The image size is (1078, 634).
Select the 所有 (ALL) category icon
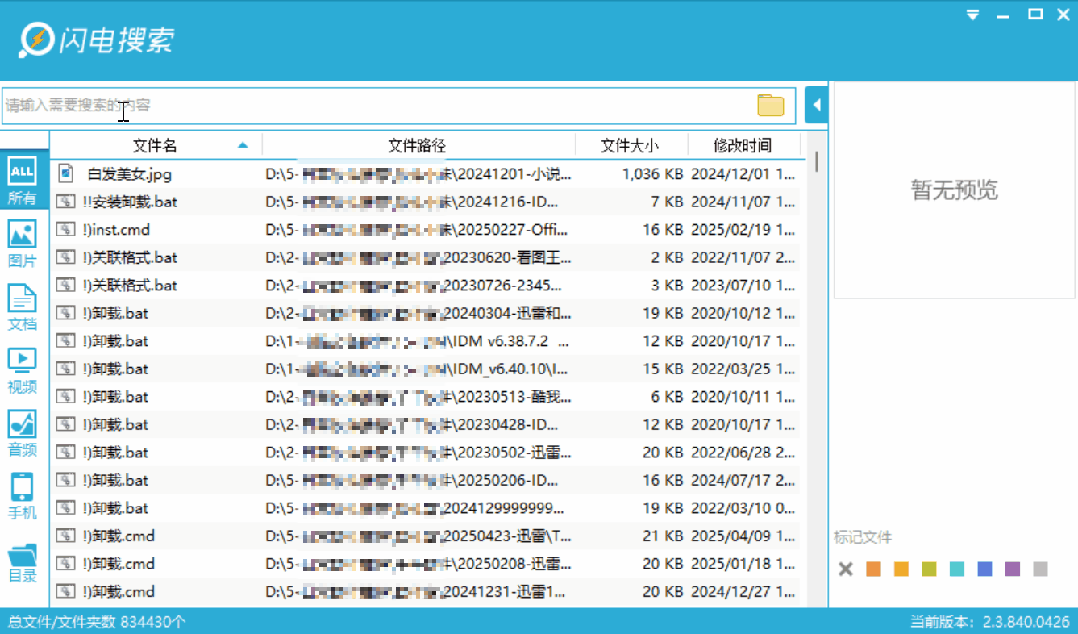[22, 181]
